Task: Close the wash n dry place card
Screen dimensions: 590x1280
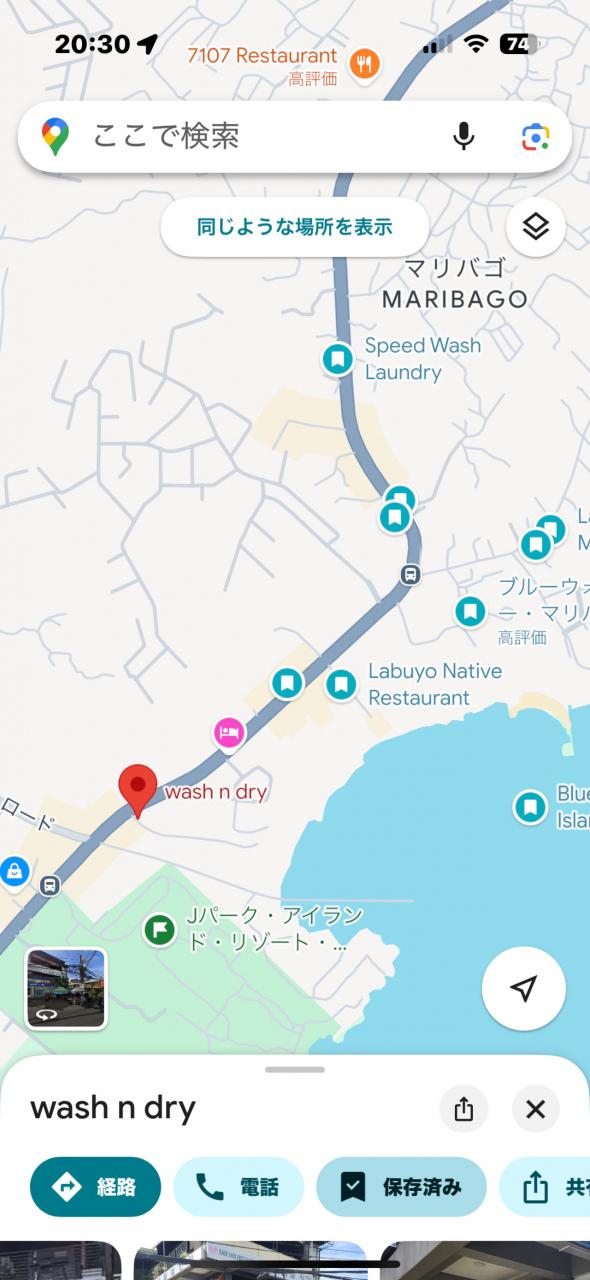Action: pos(536,1109)
